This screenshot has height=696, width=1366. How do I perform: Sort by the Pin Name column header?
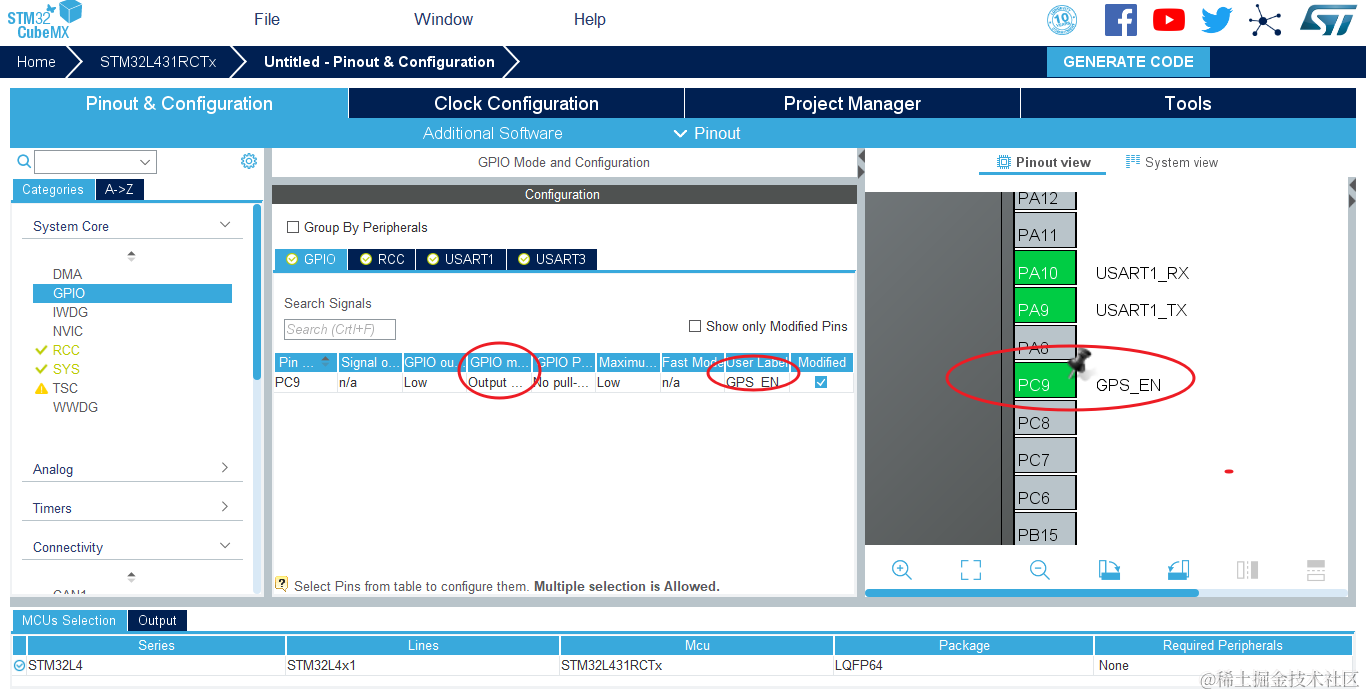[x=305, y=362]
